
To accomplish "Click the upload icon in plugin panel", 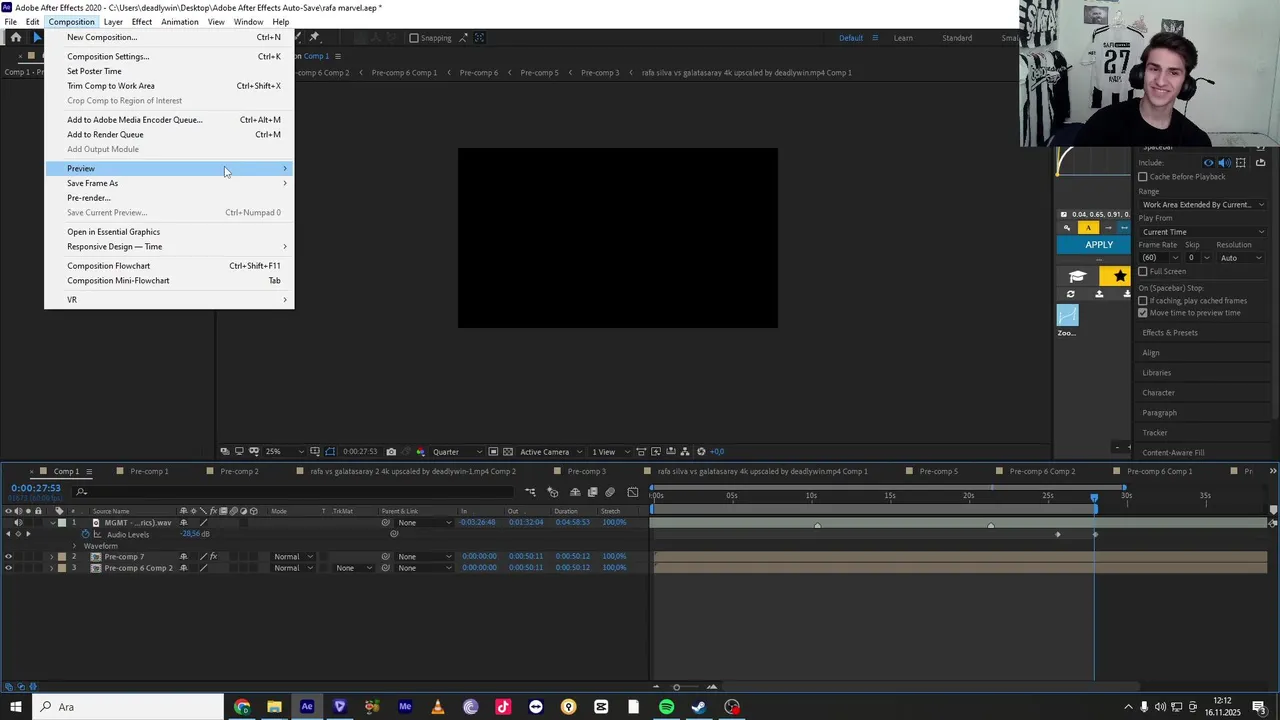I will pos(1099,295).
